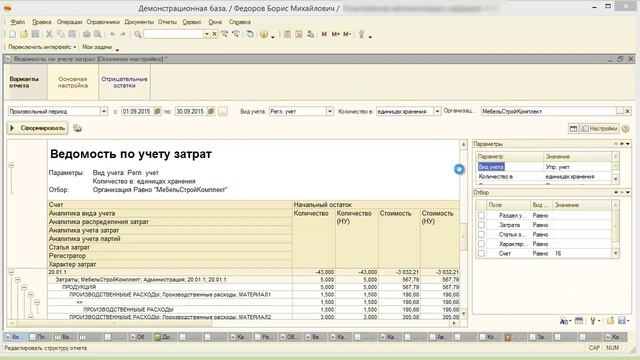Clear the Организация field with X button
This screenshot has height=360, width=640.
pos(627,111)
